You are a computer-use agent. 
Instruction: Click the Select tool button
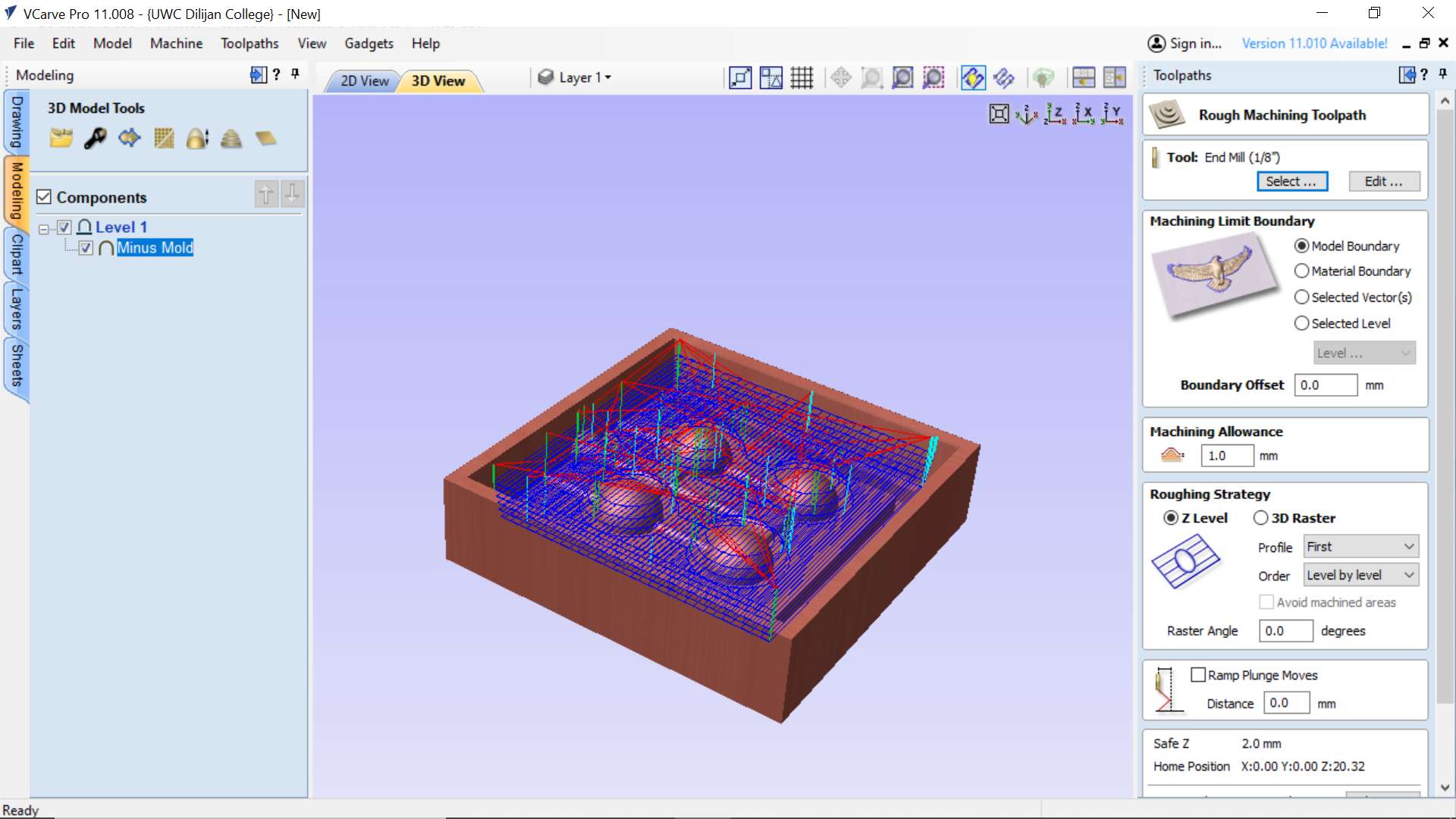pyautogui.click(x=1291, y=182)
